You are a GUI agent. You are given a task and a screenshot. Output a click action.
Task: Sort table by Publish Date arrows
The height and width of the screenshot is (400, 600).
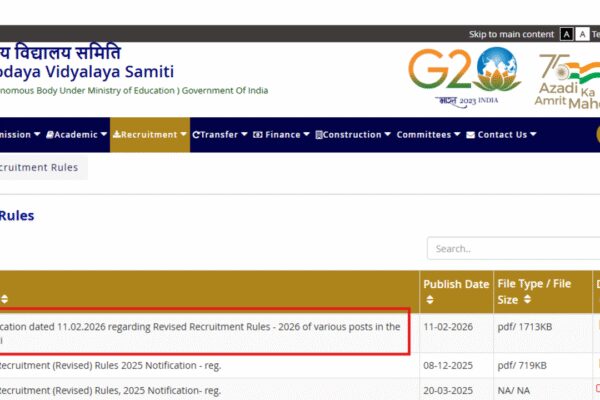pyautogui.click(x=430, y=300)
